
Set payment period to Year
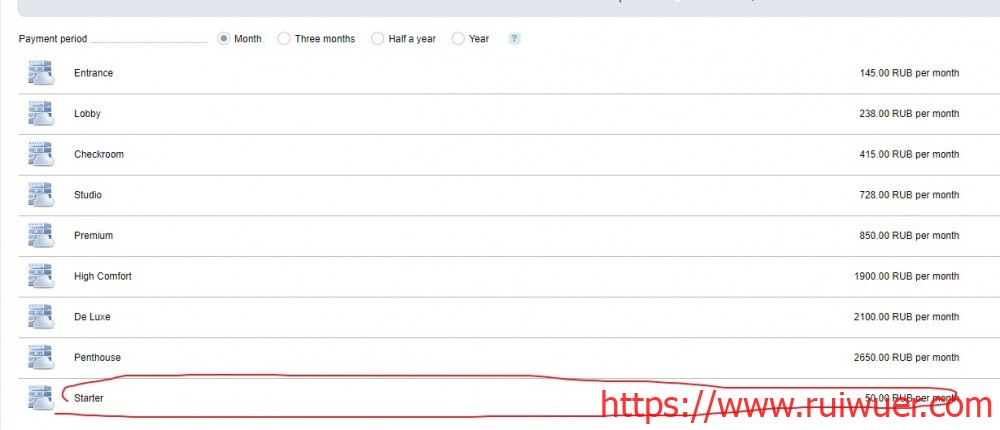click(x=458, y=39)
